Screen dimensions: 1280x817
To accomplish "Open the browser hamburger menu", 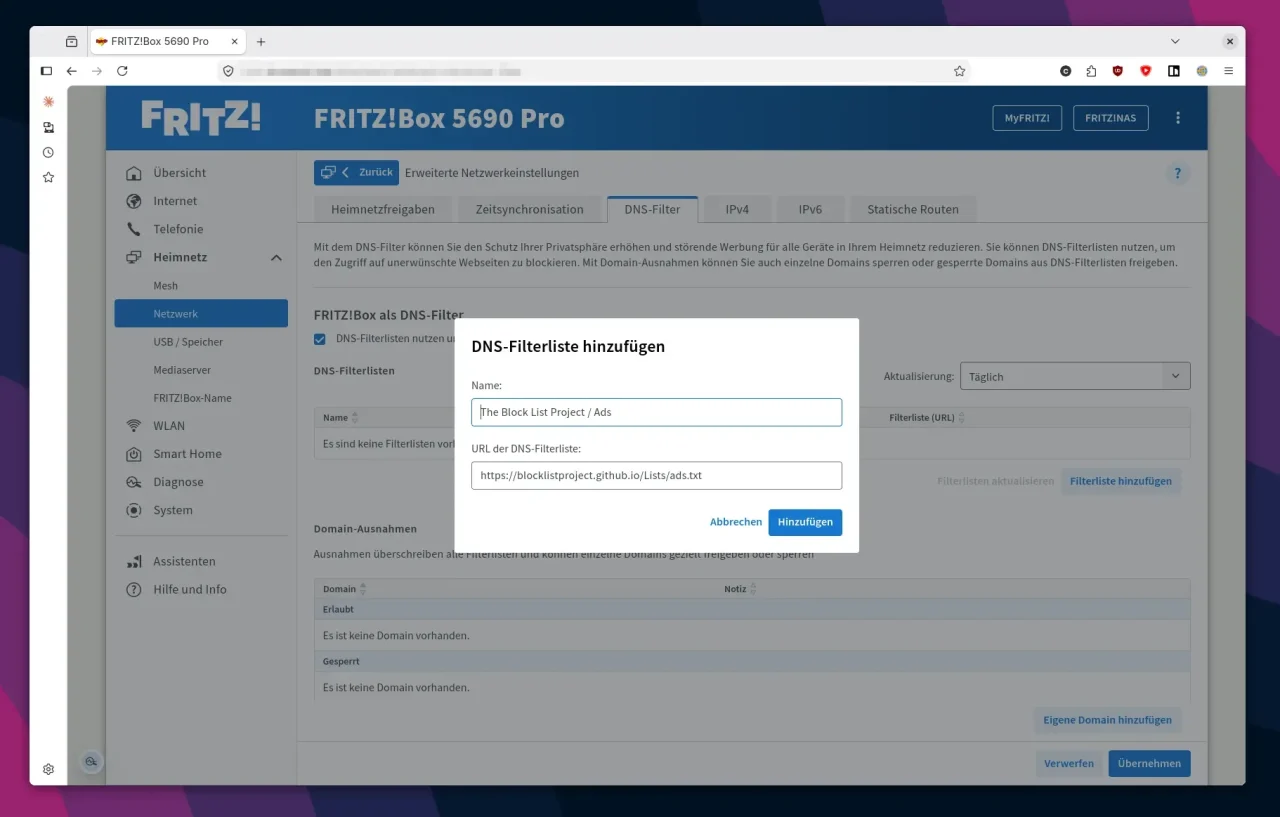I will pos(1229,71).
